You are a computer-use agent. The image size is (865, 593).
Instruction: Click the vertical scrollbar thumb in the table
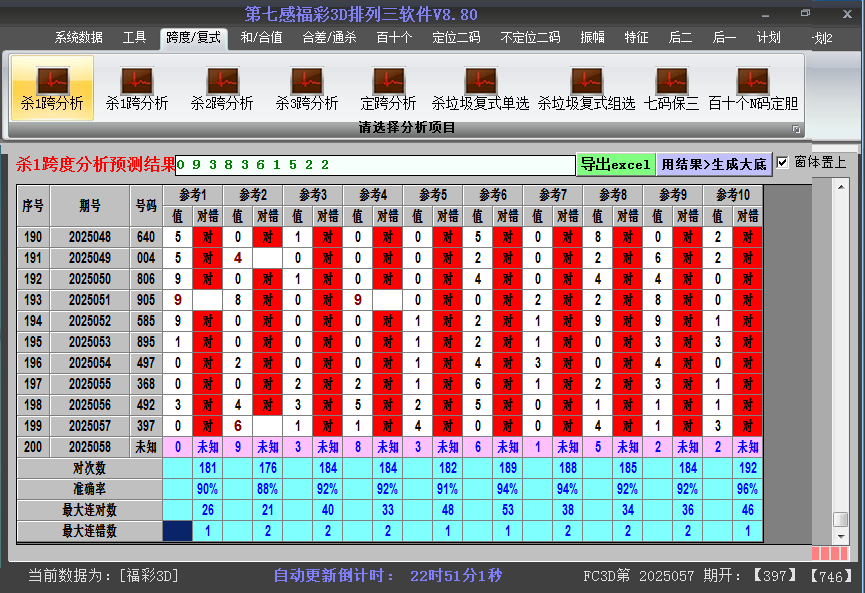coord(841,520)
